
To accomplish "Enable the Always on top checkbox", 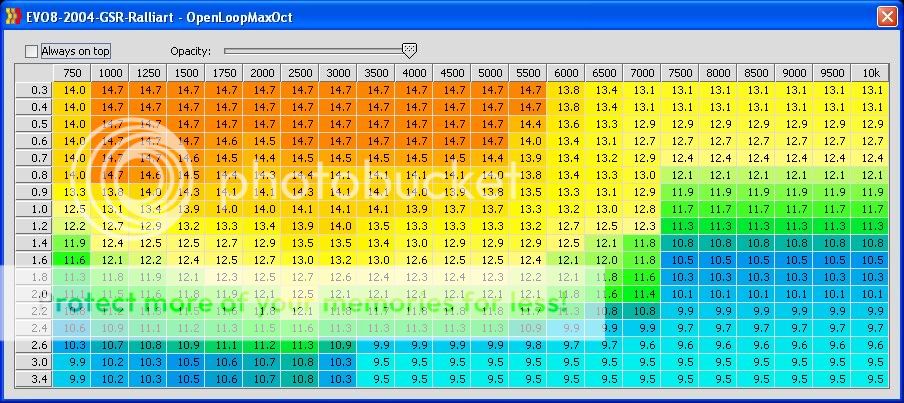I will 32,50.
